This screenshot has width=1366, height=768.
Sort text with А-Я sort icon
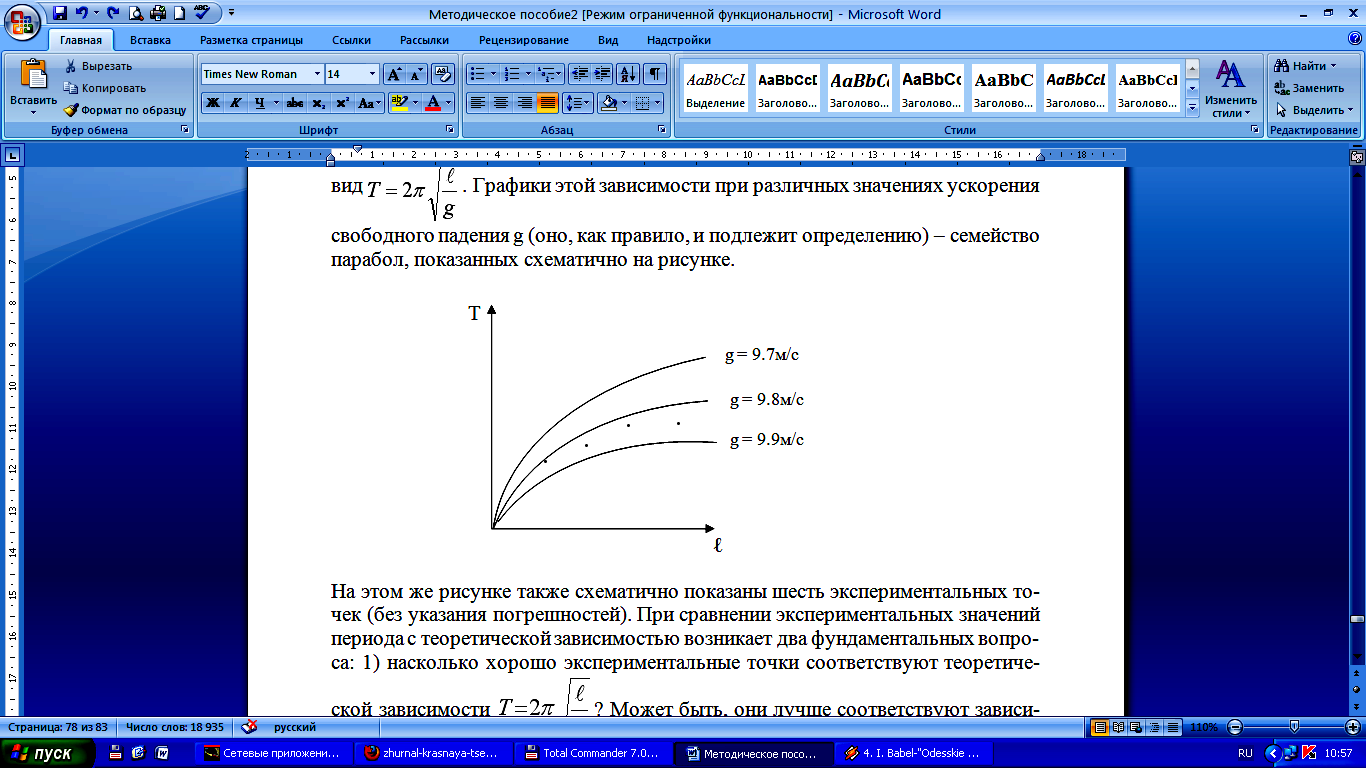tap(628, 74)
